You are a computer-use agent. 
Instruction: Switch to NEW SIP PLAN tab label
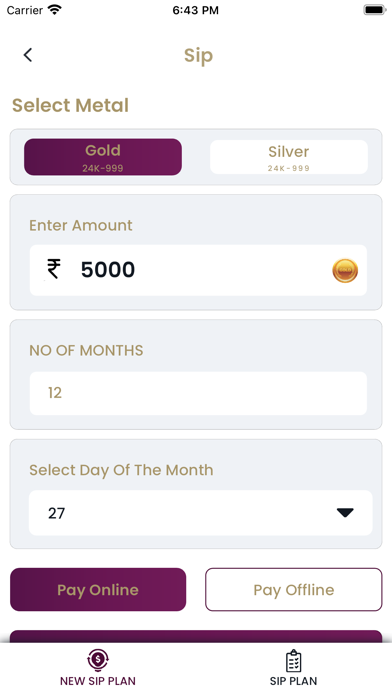(98, 681)
